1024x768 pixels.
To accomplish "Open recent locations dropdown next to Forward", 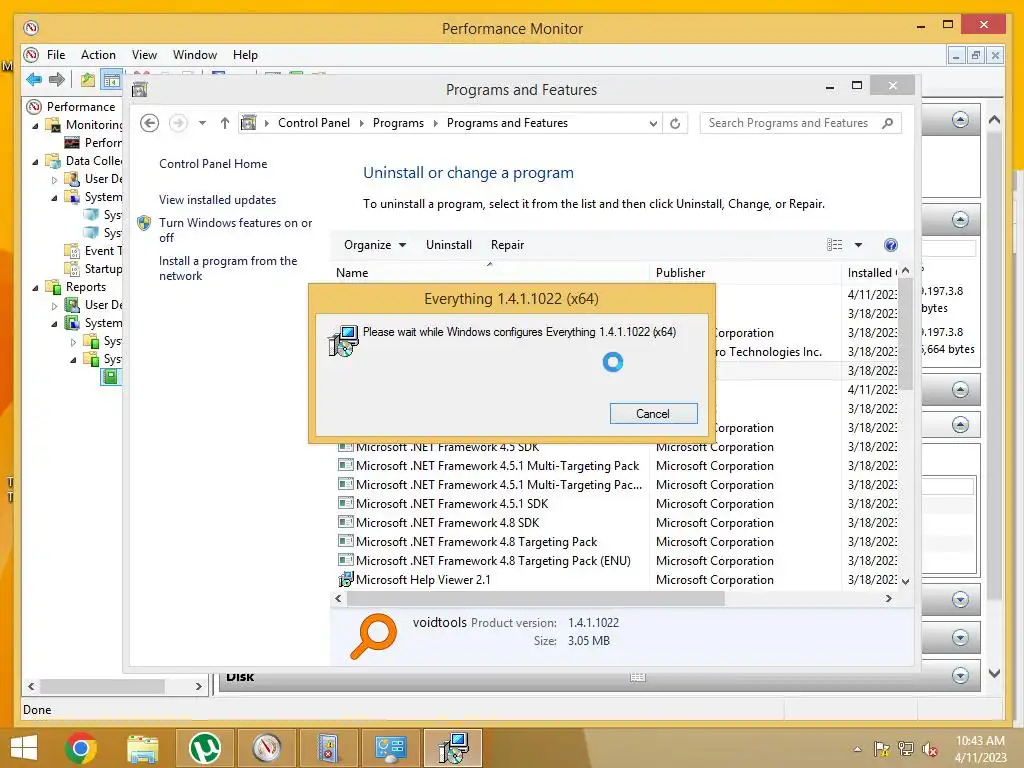I will tap(202, 123).
